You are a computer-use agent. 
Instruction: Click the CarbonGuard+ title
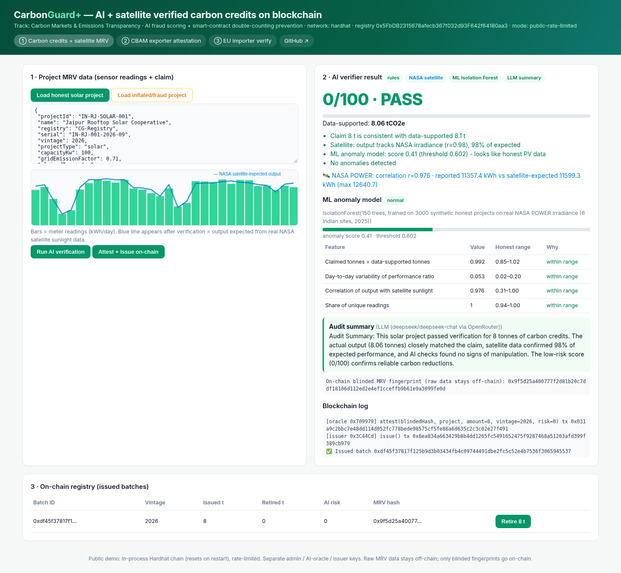(168, 15)
